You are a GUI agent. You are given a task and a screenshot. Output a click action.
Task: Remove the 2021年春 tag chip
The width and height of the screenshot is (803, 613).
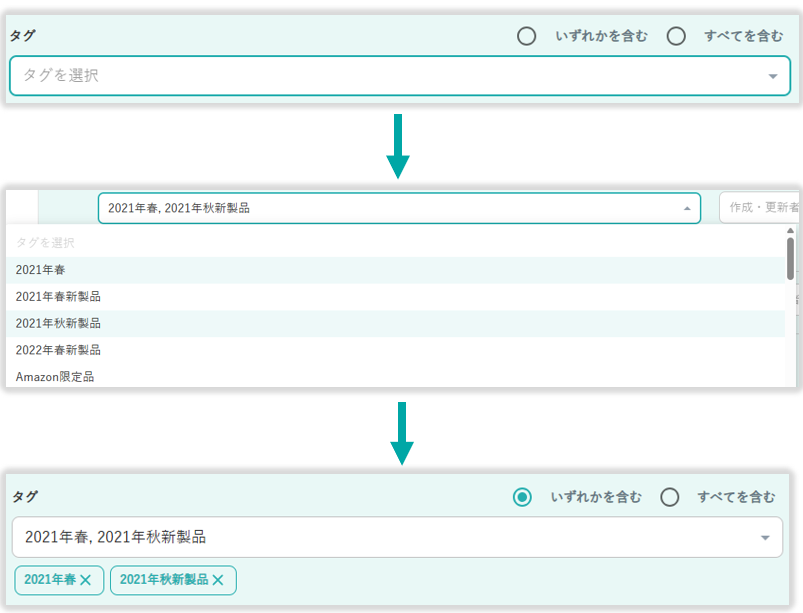(x=85, y=580)
